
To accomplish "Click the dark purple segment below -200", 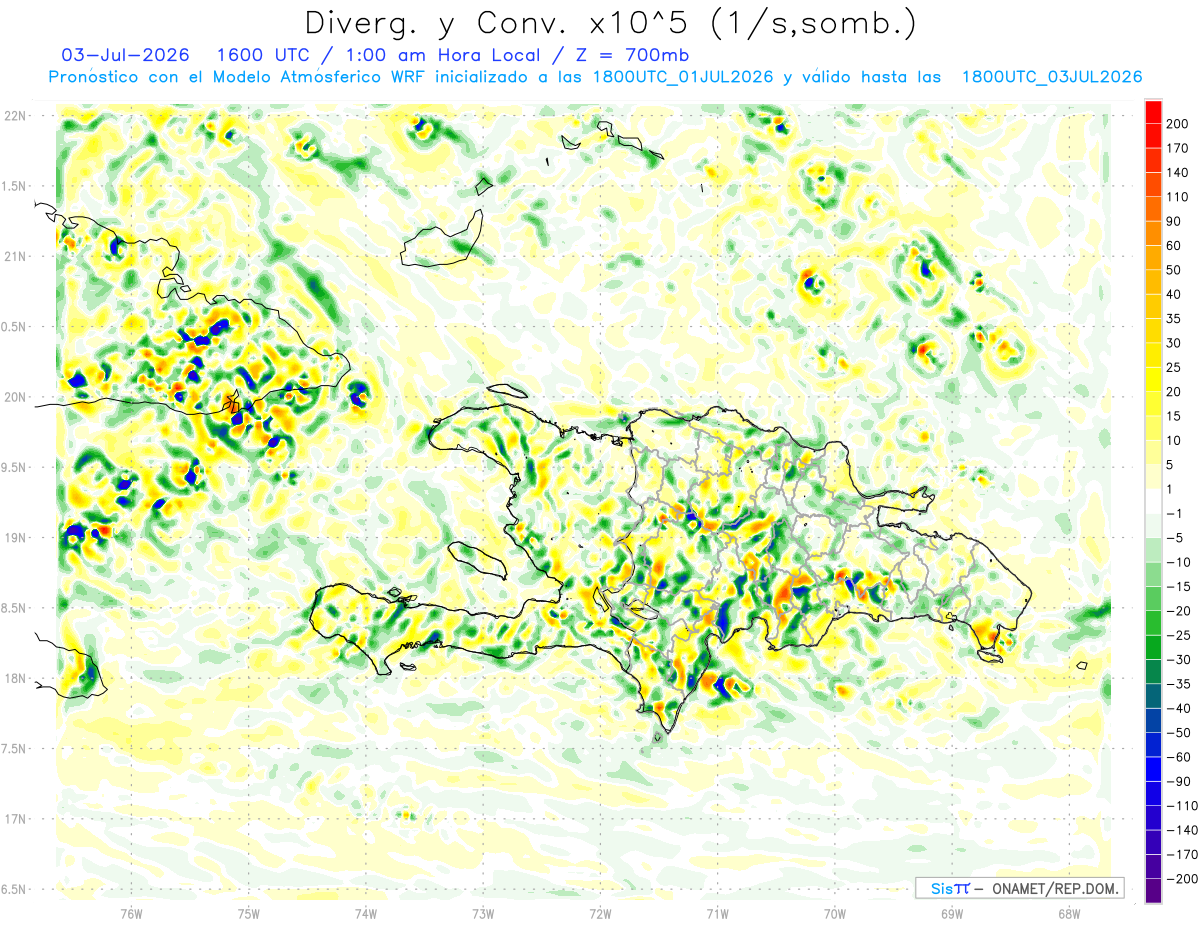I will pyautogui.click(x=1153, y=891).
